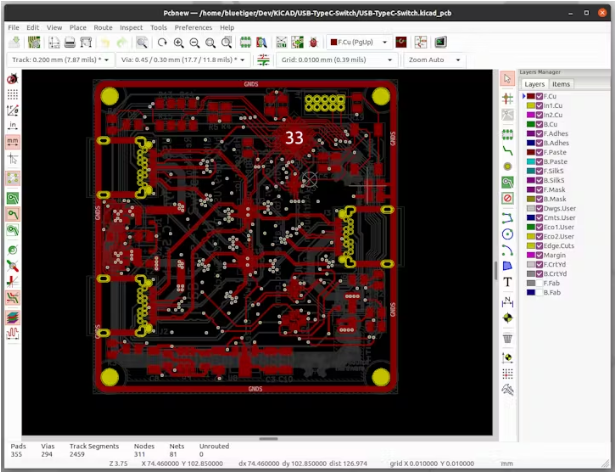The image size is (616, 472).
Task: Switch units to millimeters on left toolbar
Action: pyautogui.click(x=13, y=142)
